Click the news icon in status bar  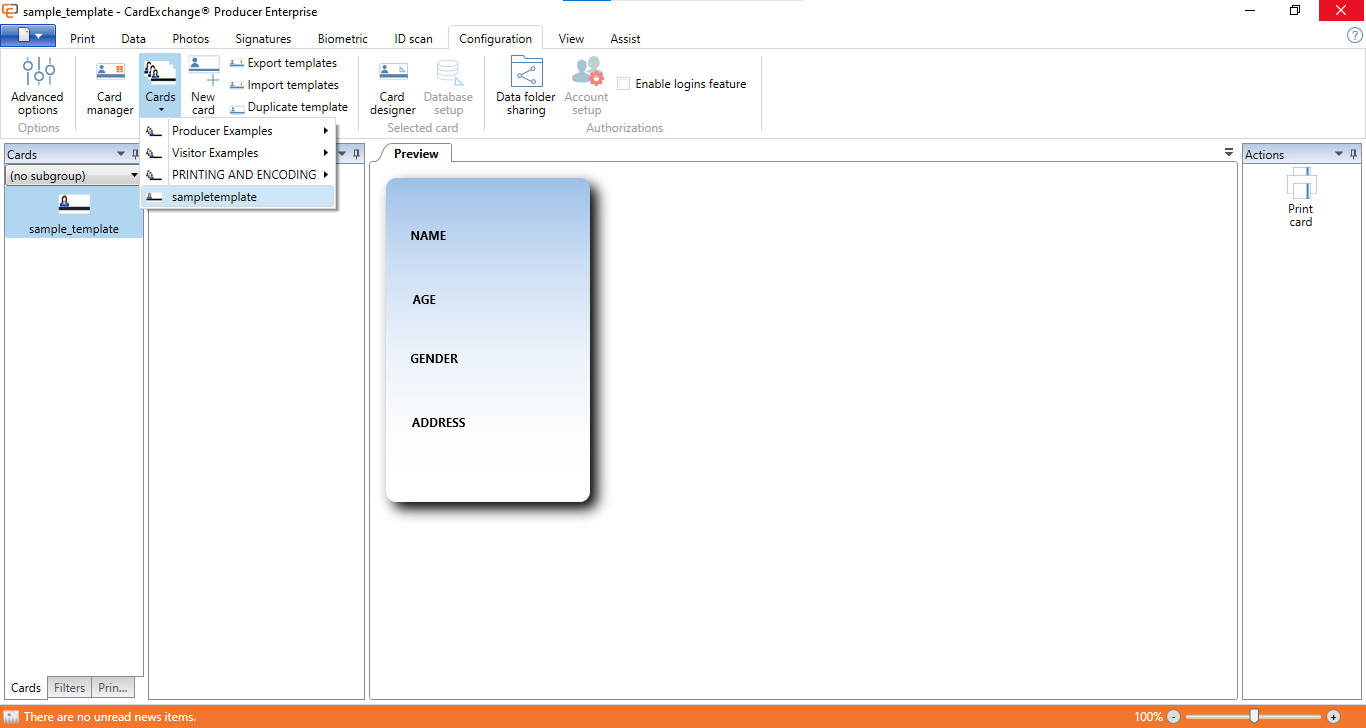11,717
